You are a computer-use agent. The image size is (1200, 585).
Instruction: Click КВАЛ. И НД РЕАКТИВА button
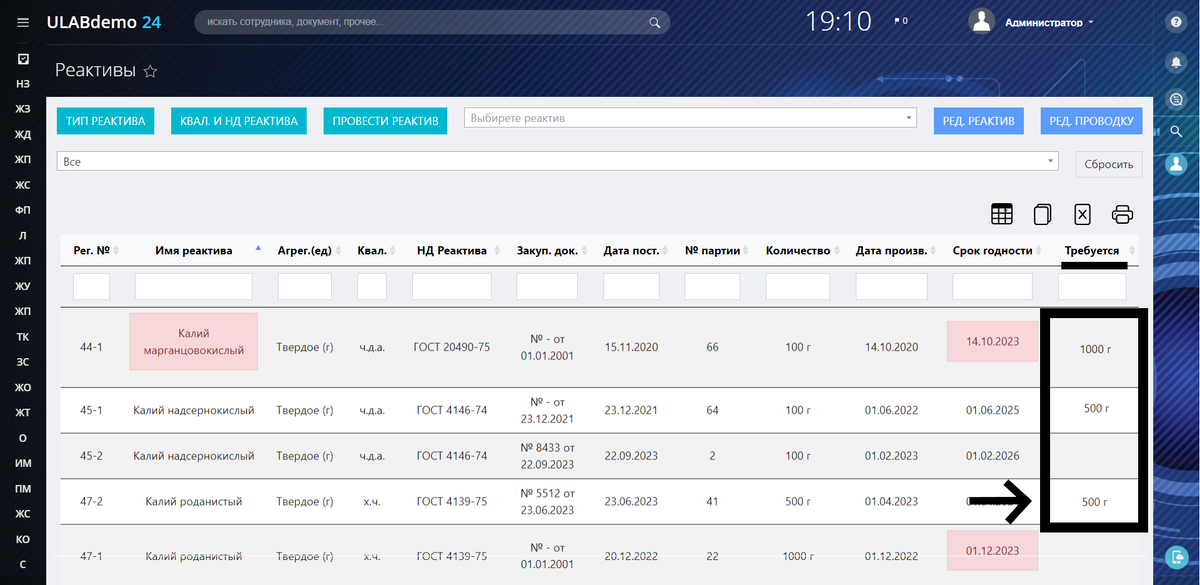coord(239,121)
